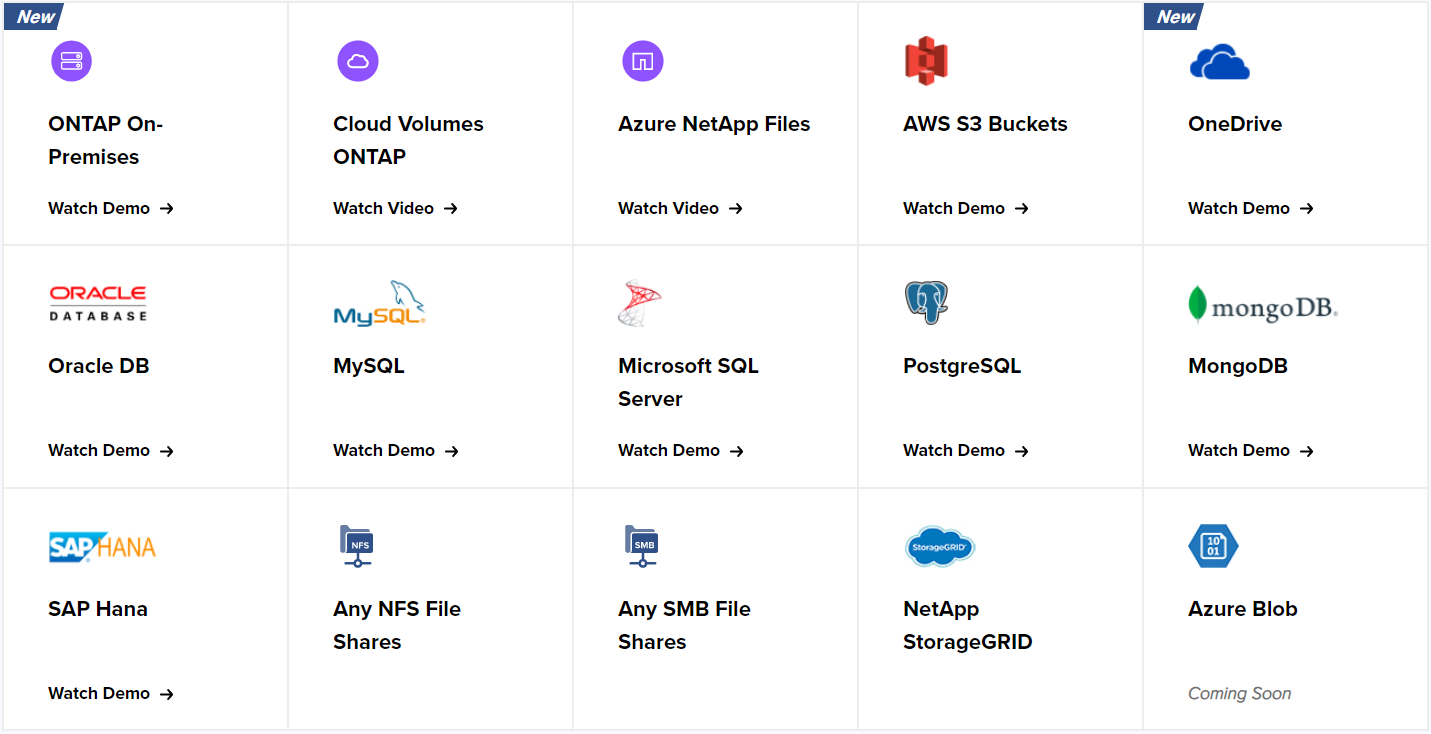Select the MySQL title text
1431x734 pixels.
(x=369, y=366)
